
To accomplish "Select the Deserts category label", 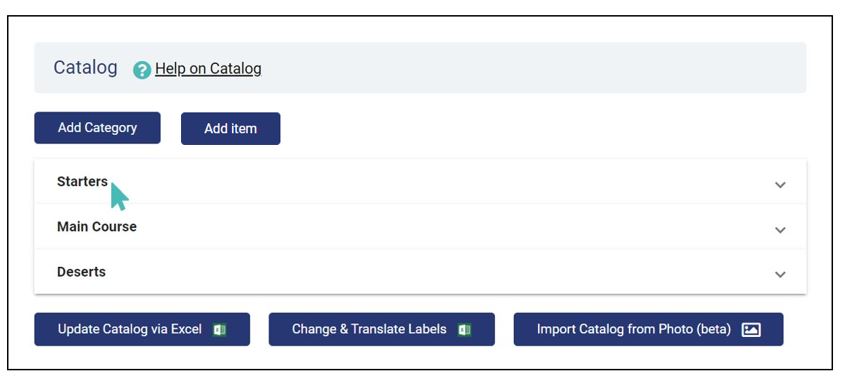I will (81, 272).
